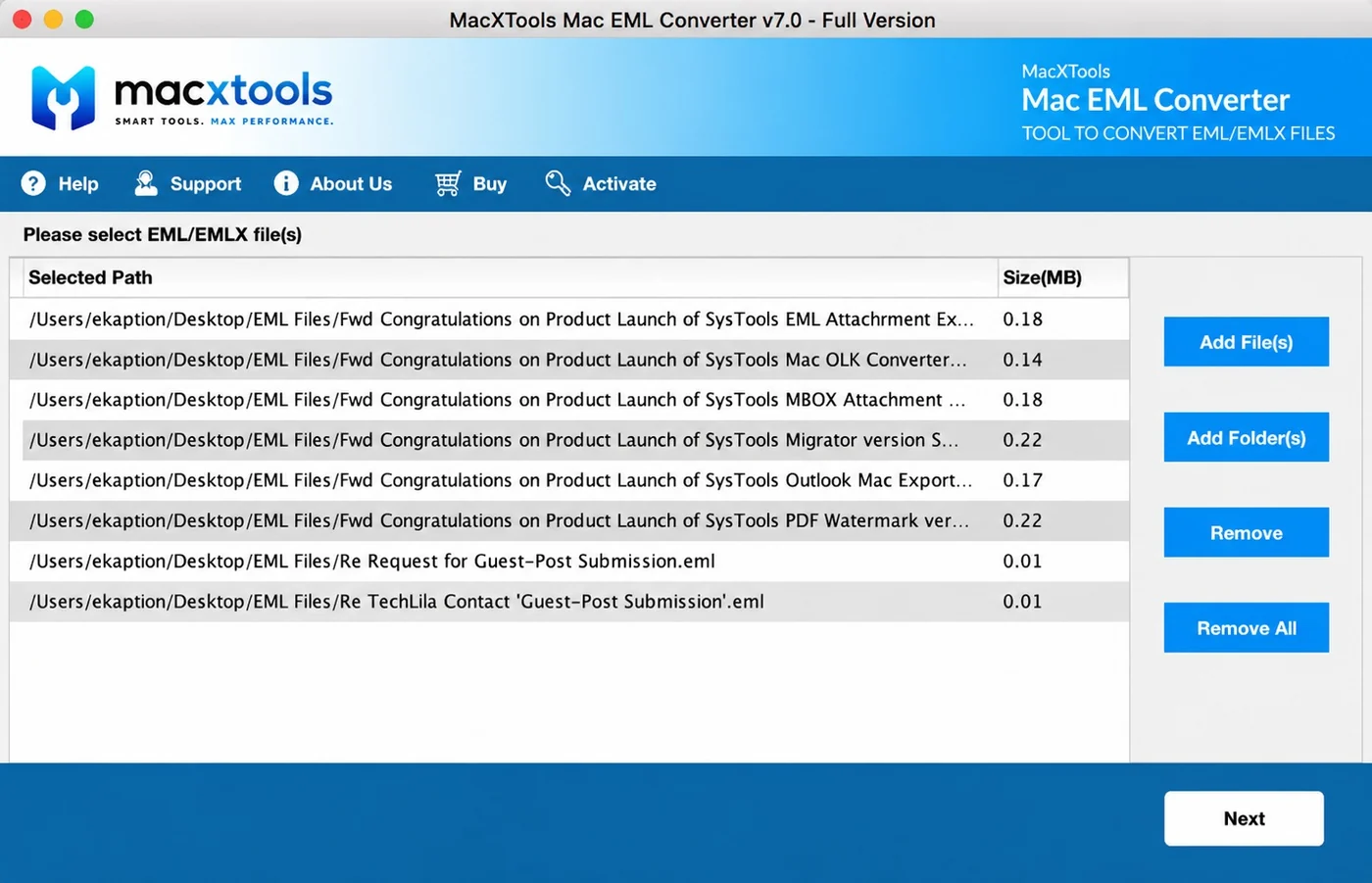This screenshot has width=1372, height=883.
Task: Click the 'Please select EML/EMLX file(s)' label
Action: pyautogui.click(x=163, y=235)
